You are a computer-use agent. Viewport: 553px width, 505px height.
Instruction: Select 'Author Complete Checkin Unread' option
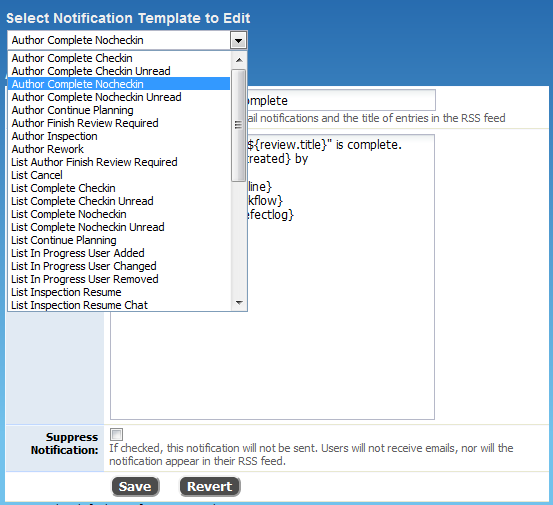tap(120, 71)
